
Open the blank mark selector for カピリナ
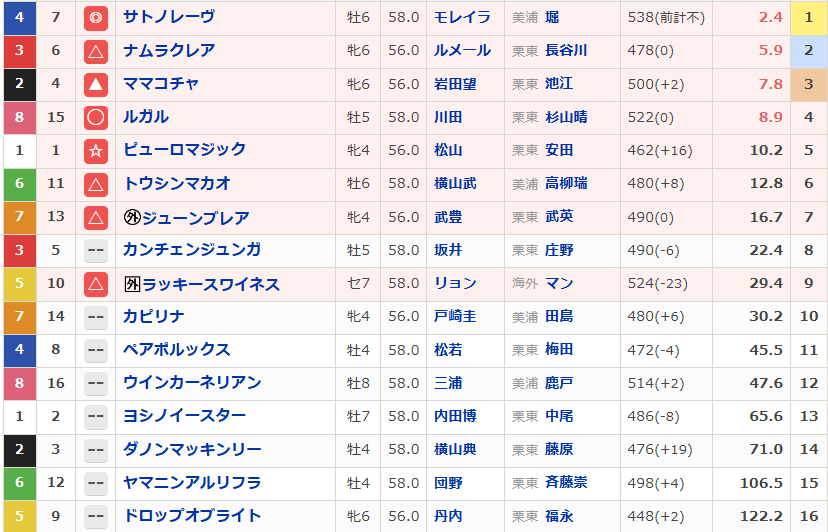point(96,317)
